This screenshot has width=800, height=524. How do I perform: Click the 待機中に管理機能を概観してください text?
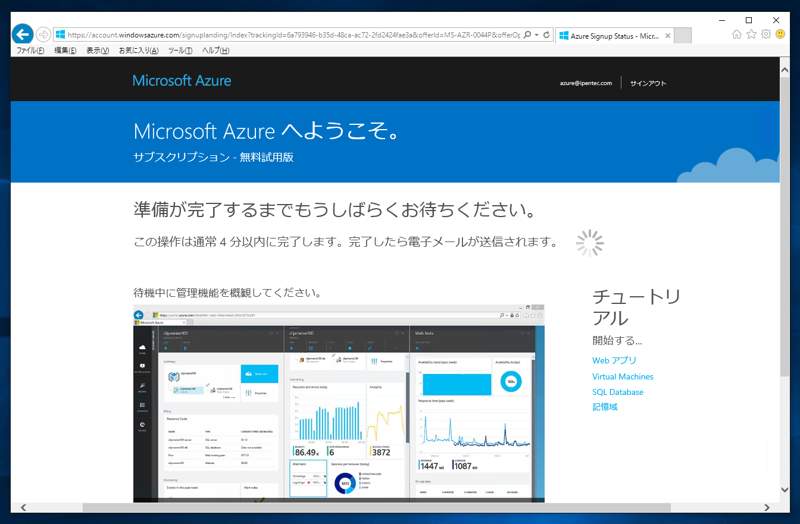(228, 292)
